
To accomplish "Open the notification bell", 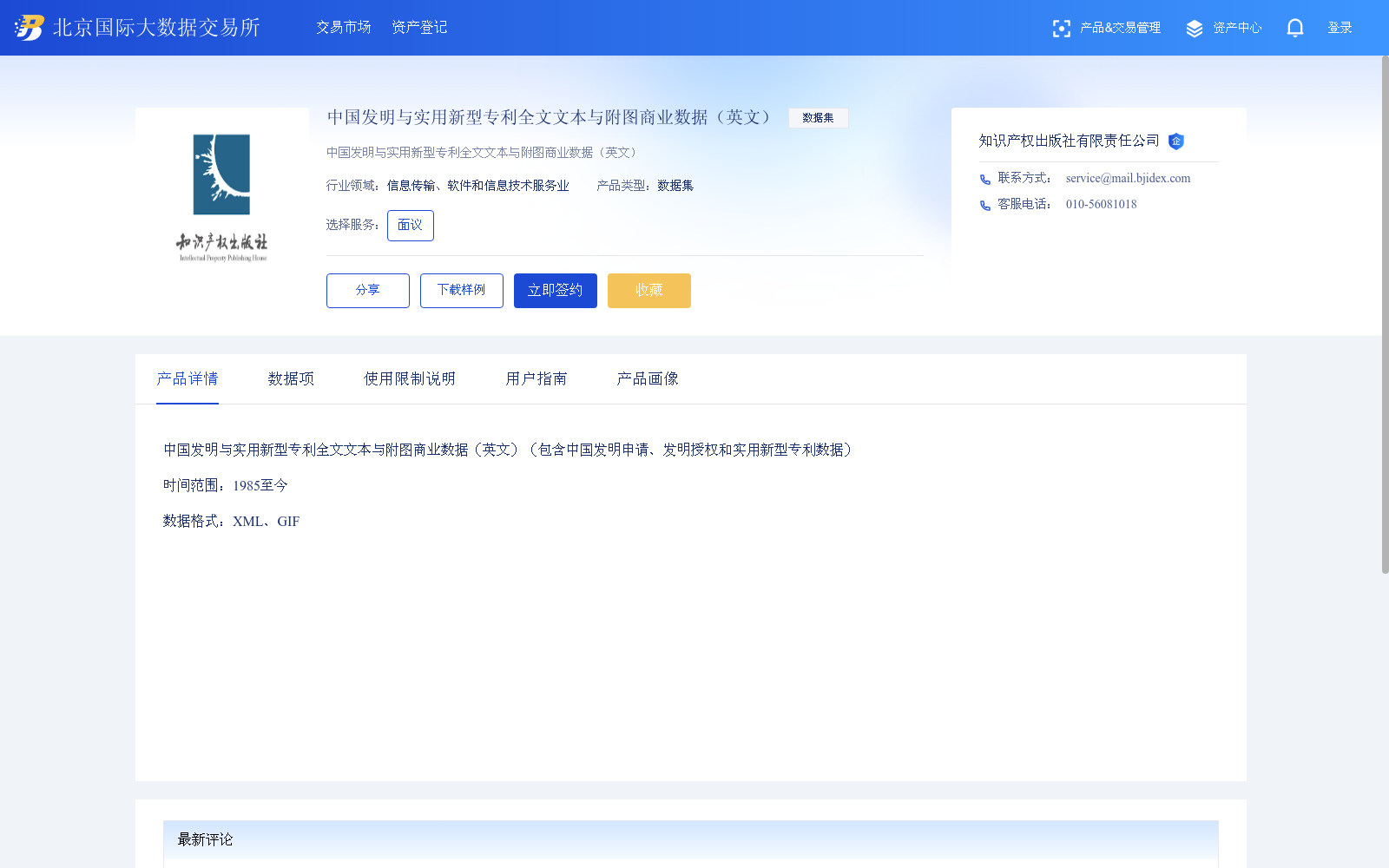I will (x=1295, y=28).
